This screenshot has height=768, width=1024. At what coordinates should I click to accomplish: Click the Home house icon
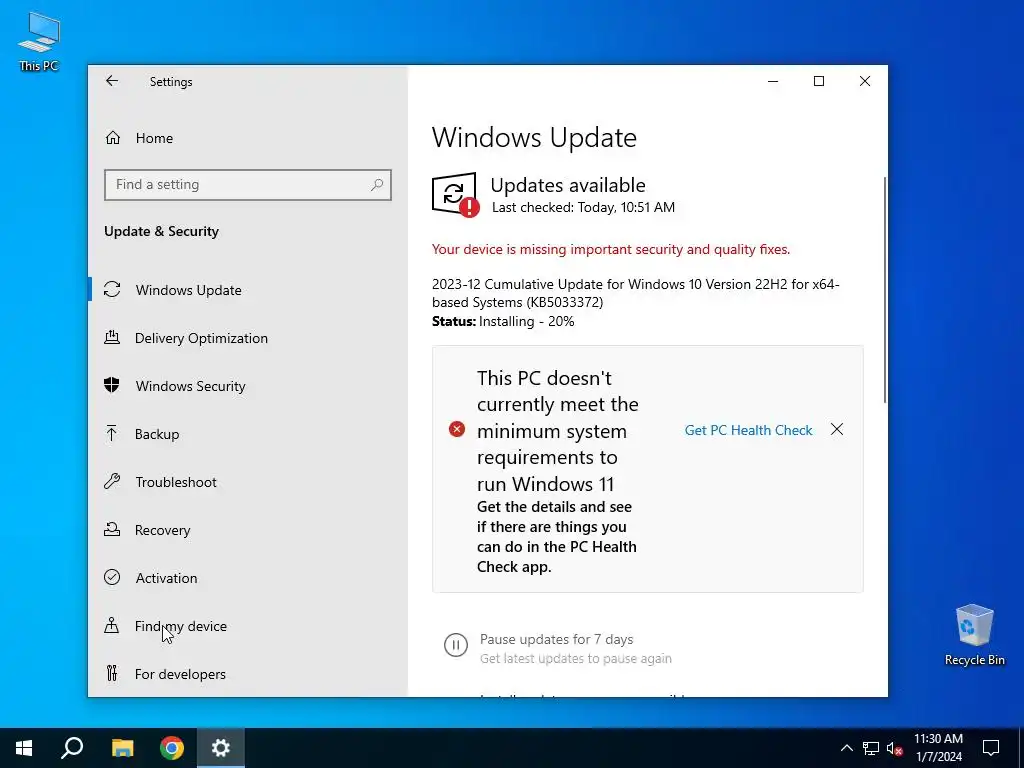pyautogui.click(x=113, y=137)
